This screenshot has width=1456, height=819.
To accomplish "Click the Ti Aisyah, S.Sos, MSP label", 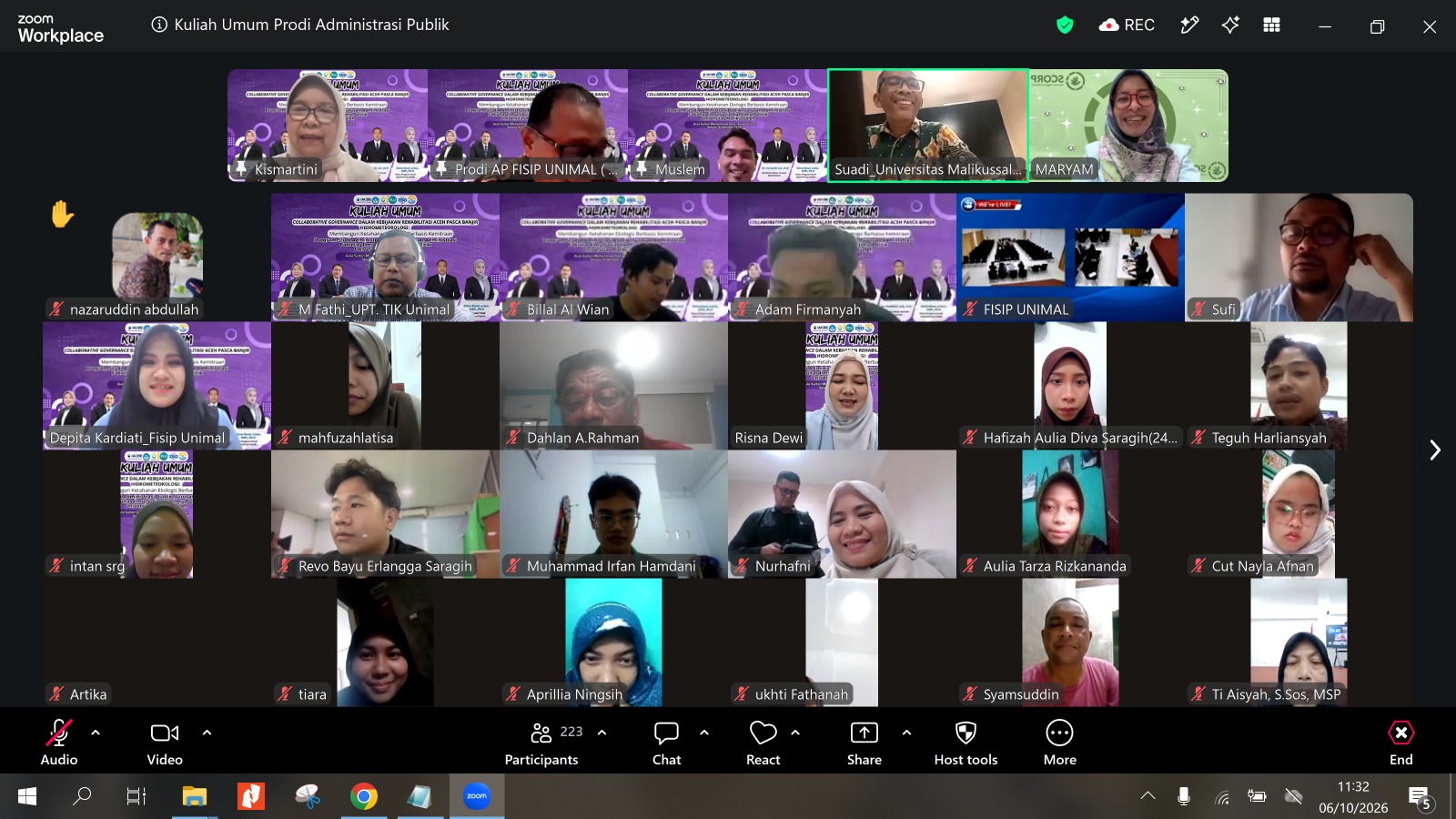I will click(1276, 694).
